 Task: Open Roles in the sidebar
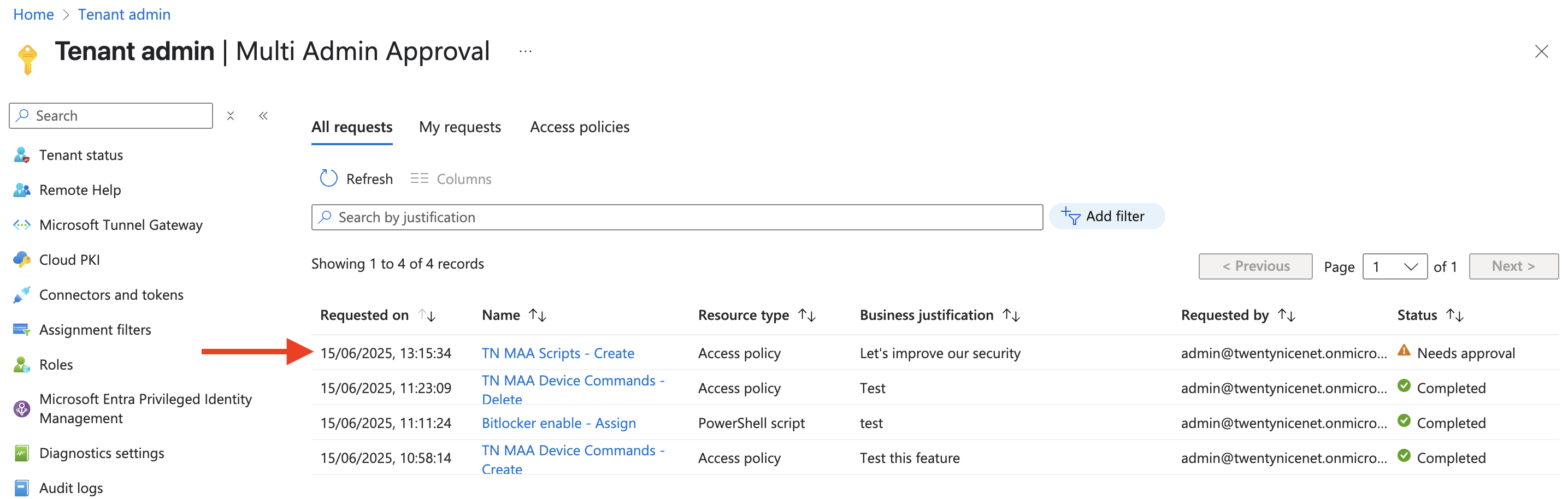[56, 365]
